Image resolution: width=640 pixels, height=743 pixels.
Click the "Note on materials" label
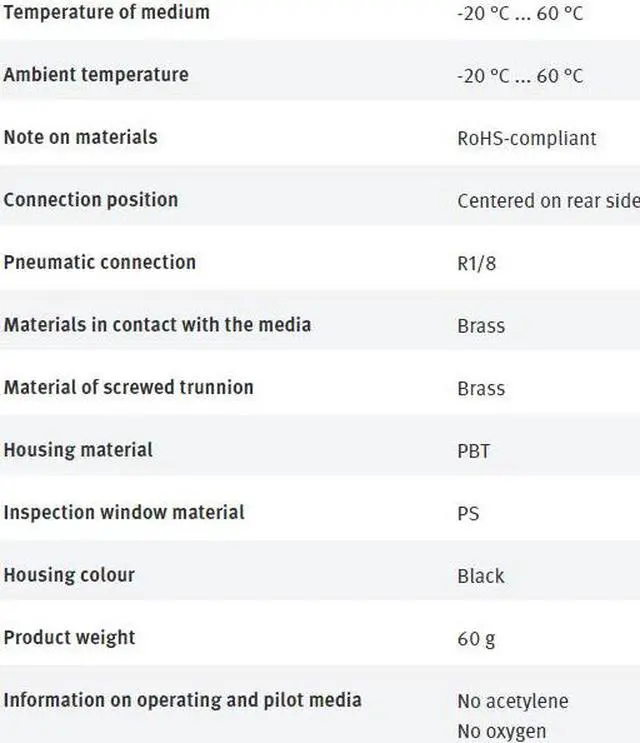(x=80, y=137)
